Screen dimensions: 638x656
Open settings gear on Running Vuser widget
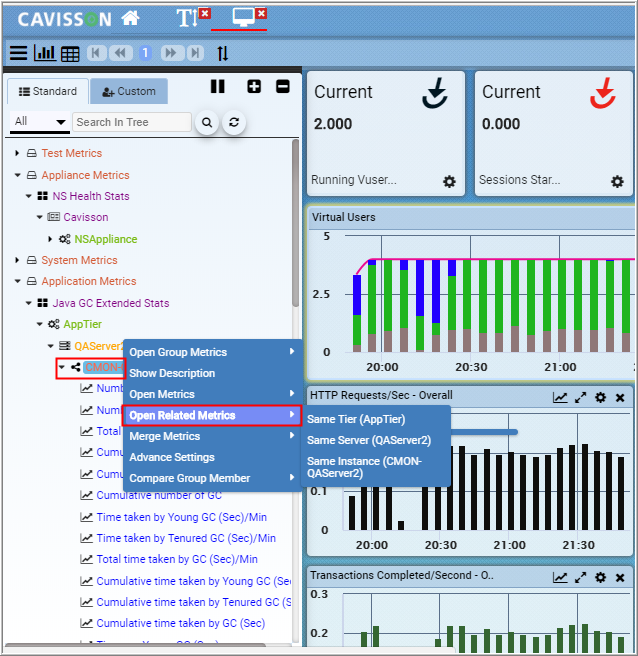(x=449, y=182)
